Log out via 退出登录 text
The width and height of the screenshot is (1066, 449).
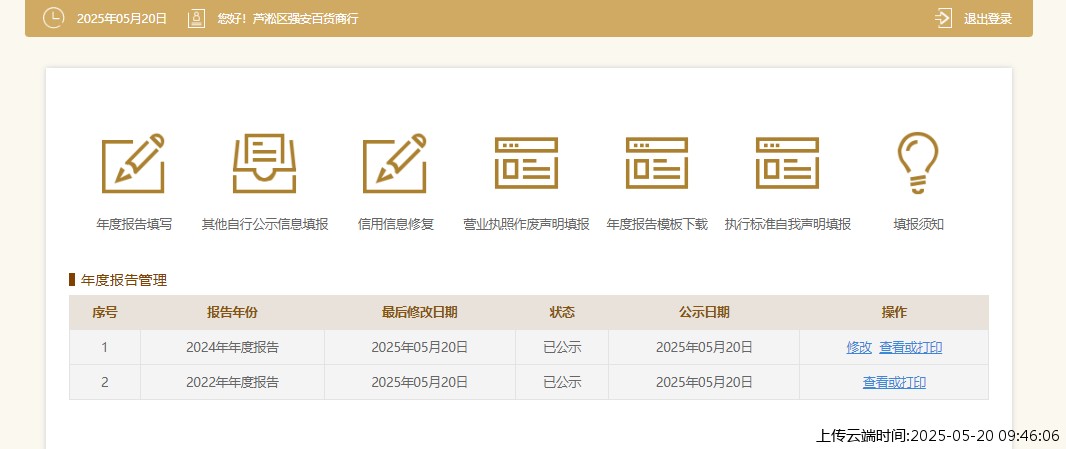click(x=988, y=19)
